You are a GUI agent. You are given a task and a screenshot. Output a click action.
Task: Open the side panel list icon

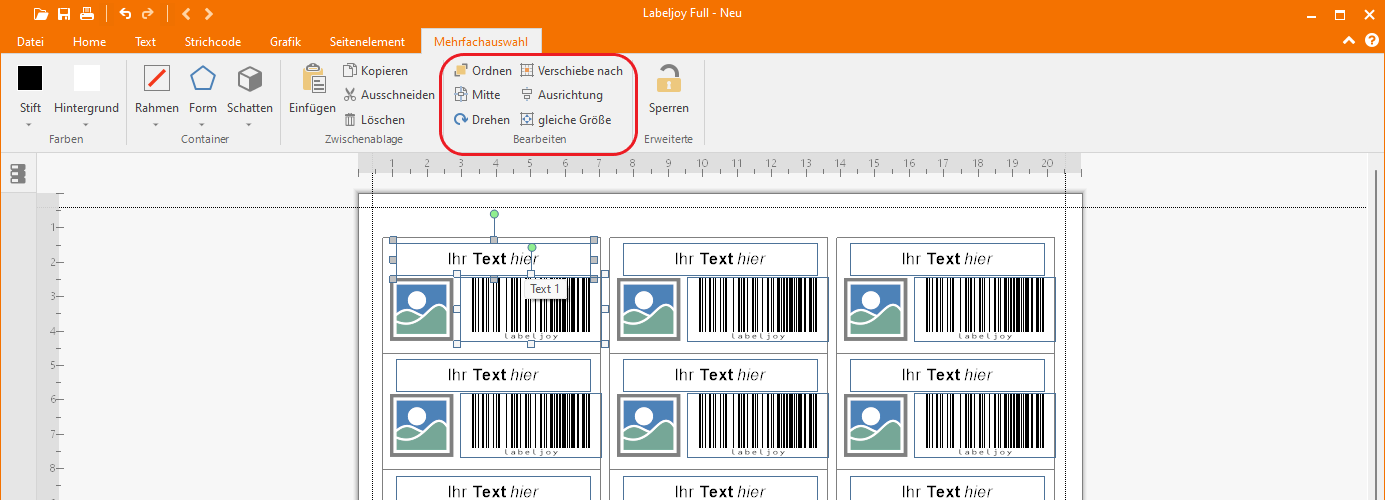point(17,174)
